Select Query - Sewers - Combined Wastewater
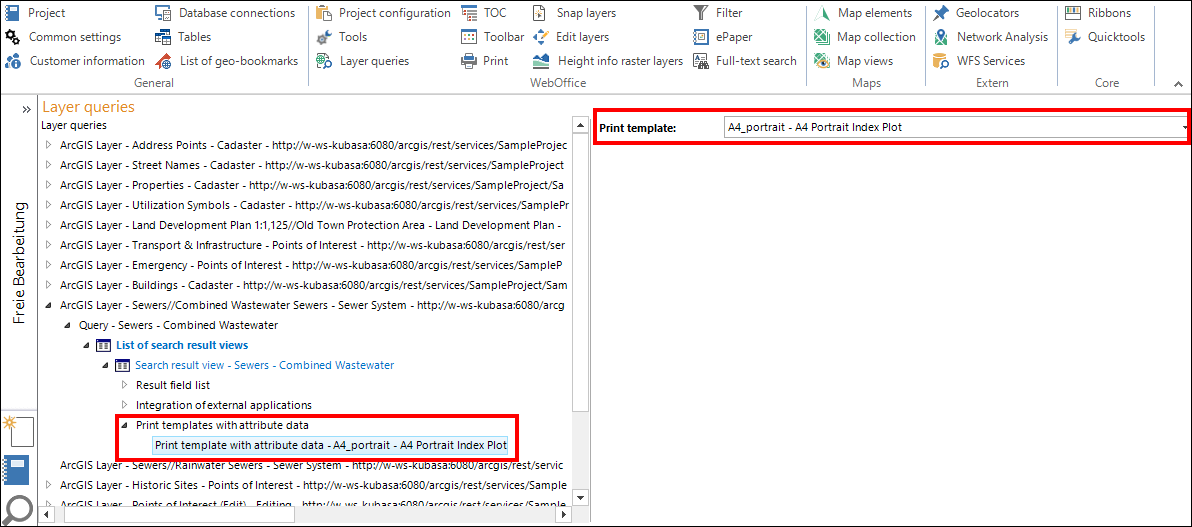This screenshot has height=527, width=1192. (178, 325)
